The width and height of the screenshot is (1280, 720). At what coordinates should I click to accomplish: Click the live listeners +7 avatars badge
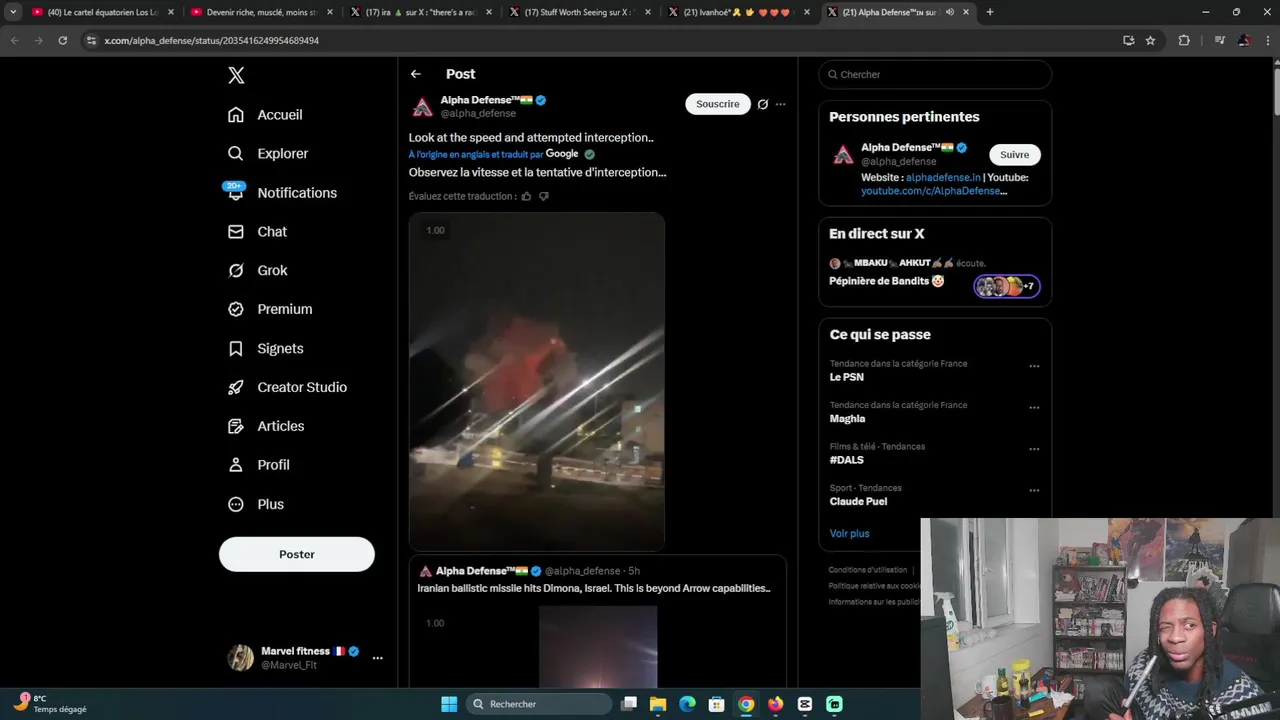1007,286
